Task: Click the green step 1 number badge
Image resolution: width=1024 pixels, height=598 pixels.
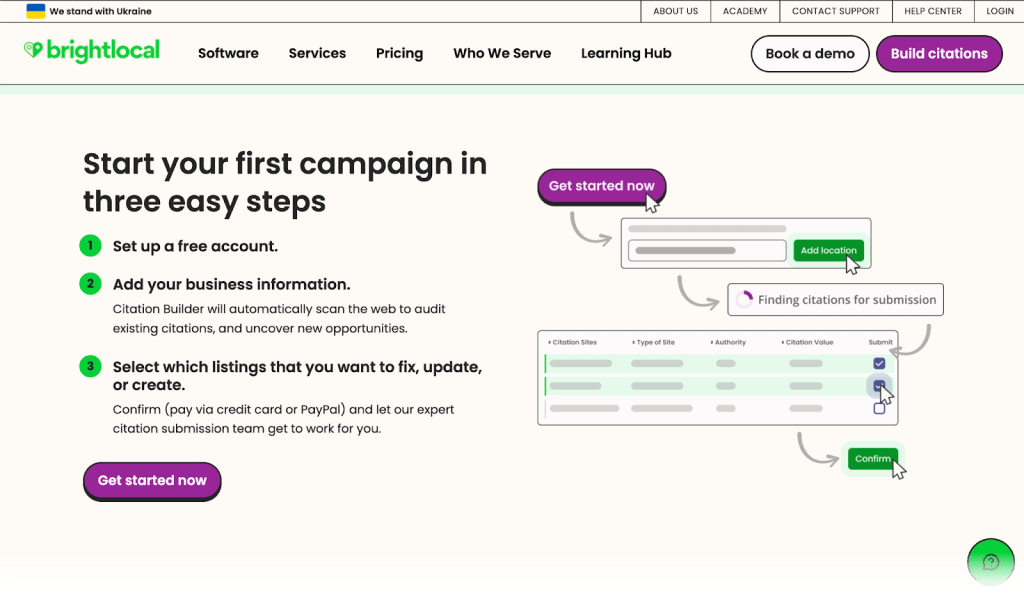Action: pyautogui.click(x=91, y=246)
